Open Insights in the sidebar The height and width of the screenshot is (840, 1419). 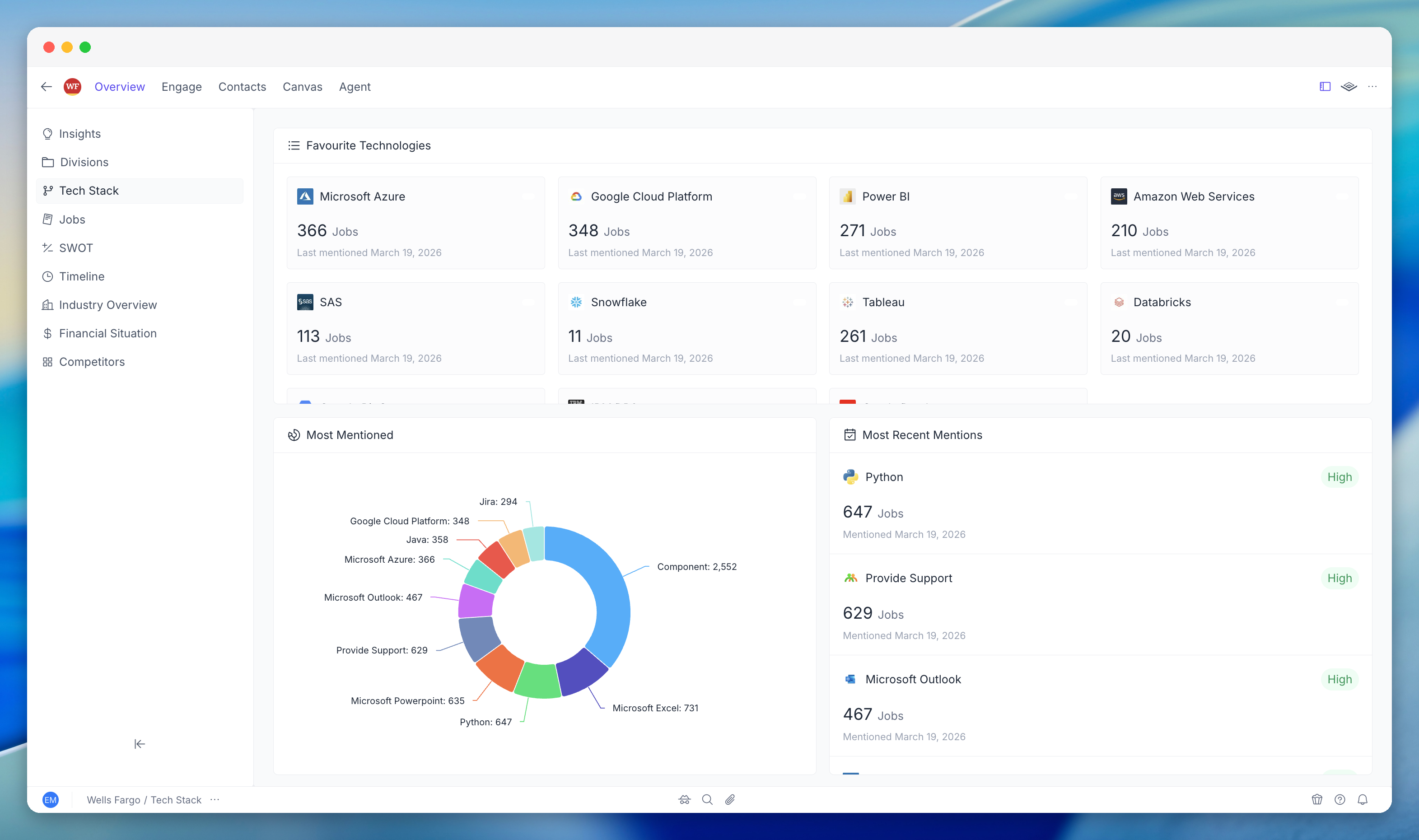click(140, 134)
